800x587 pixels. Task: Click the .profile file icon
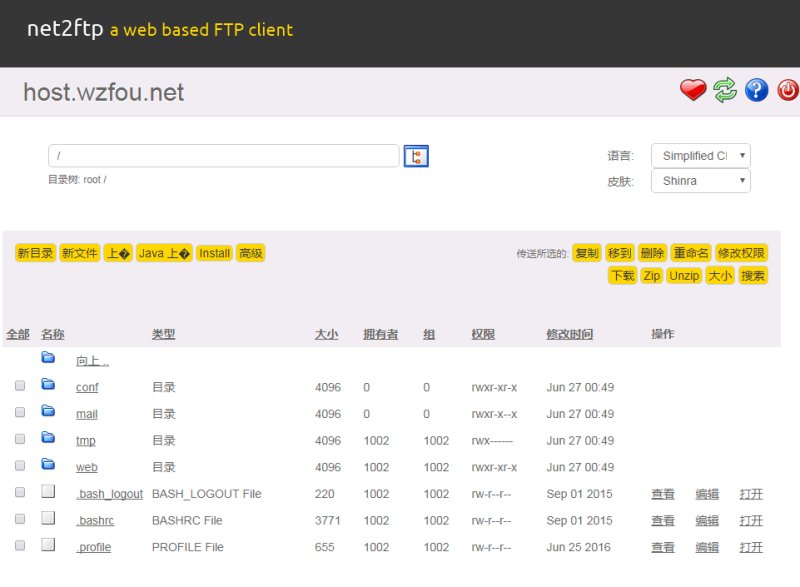pos(48,544)
